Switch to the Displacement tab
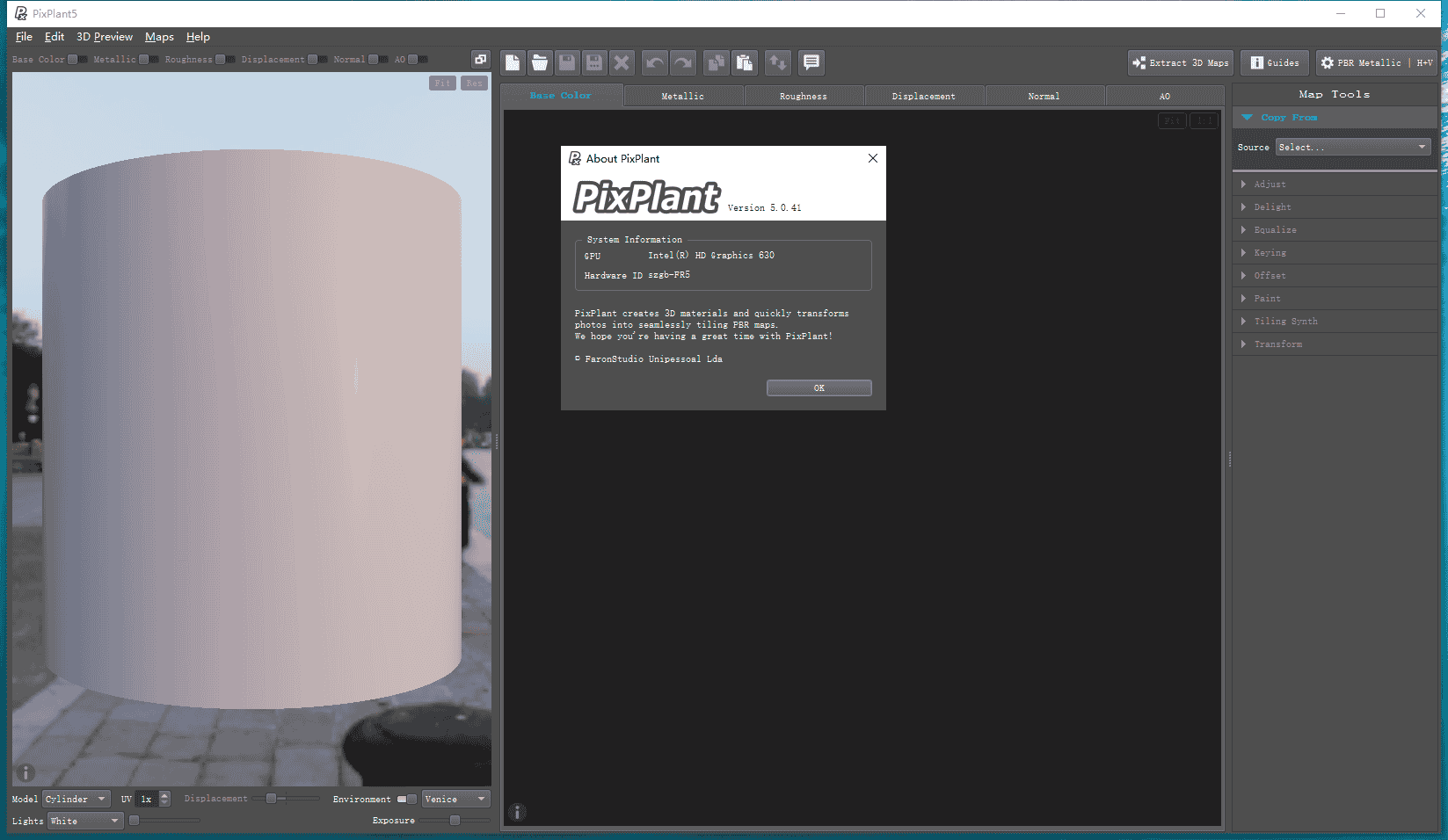This screenshot has height=840, width=1448. tap(923, 97)
